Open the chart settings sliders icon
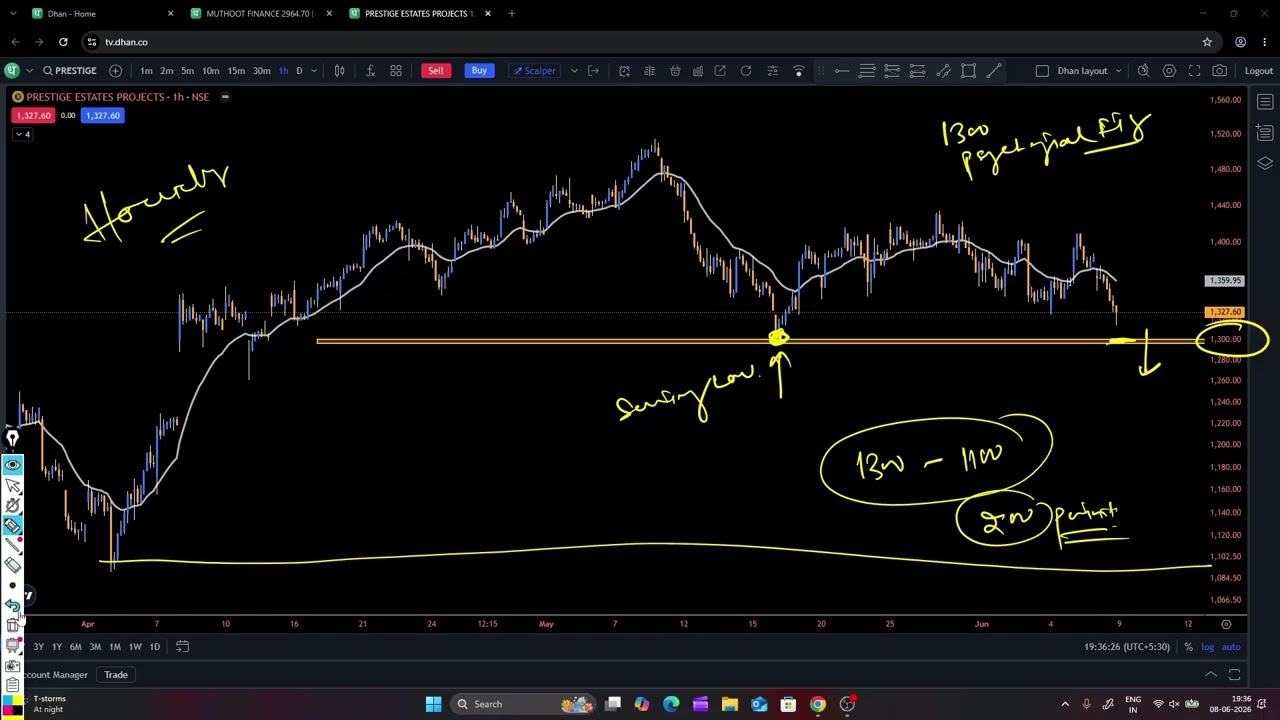 (772, 71)
